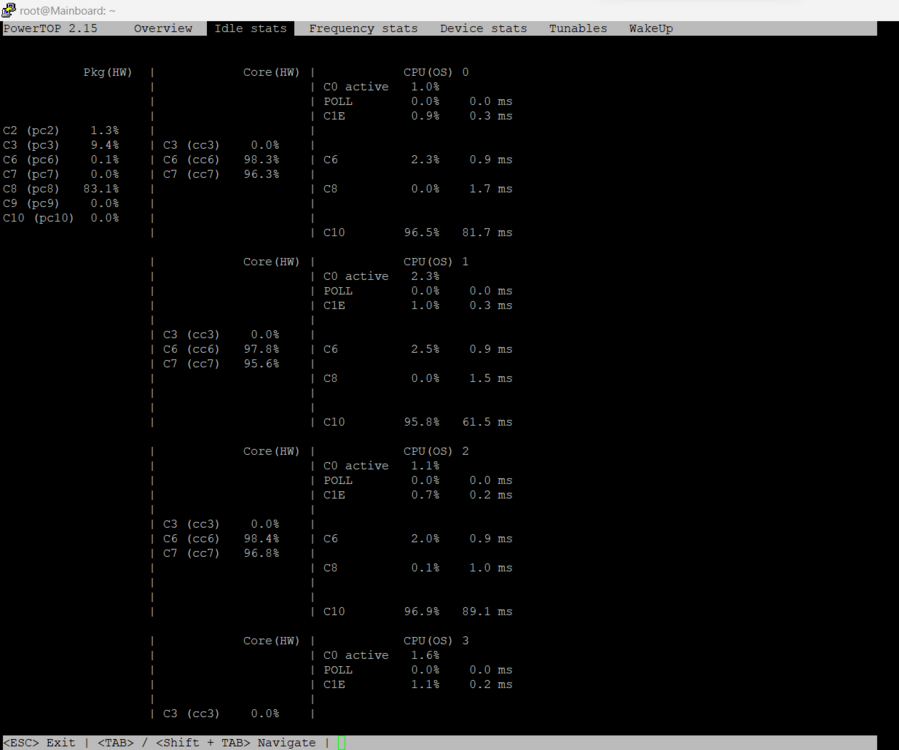Open the Frequency stats tab
The image size is (899, 750).
point(363,29)
